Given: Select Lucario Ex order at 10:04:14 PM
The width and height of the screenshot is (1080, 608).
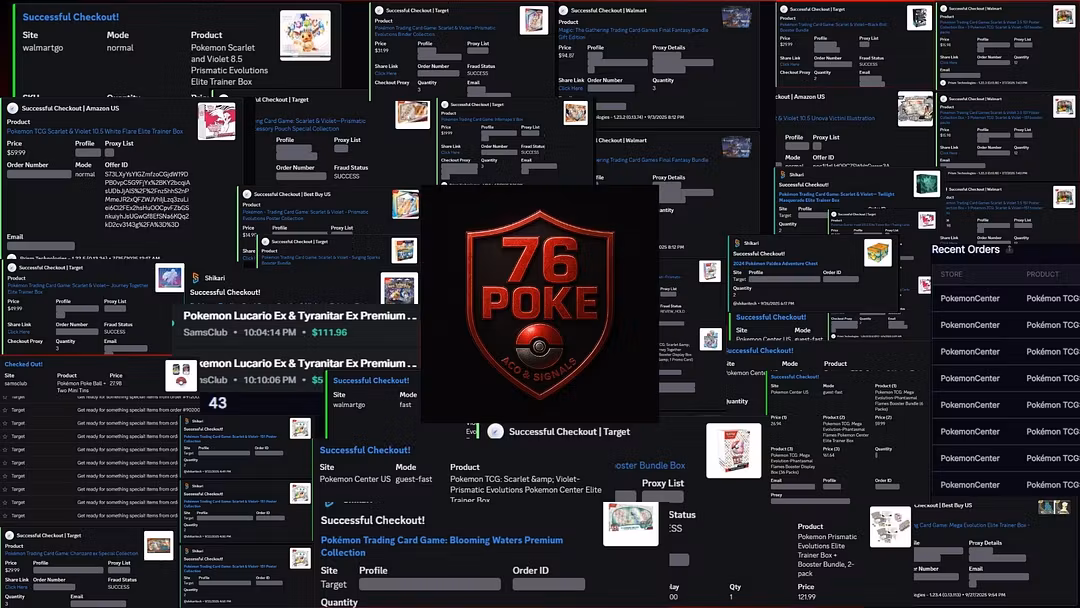Looking at the screenshot, I should [295, 323].
